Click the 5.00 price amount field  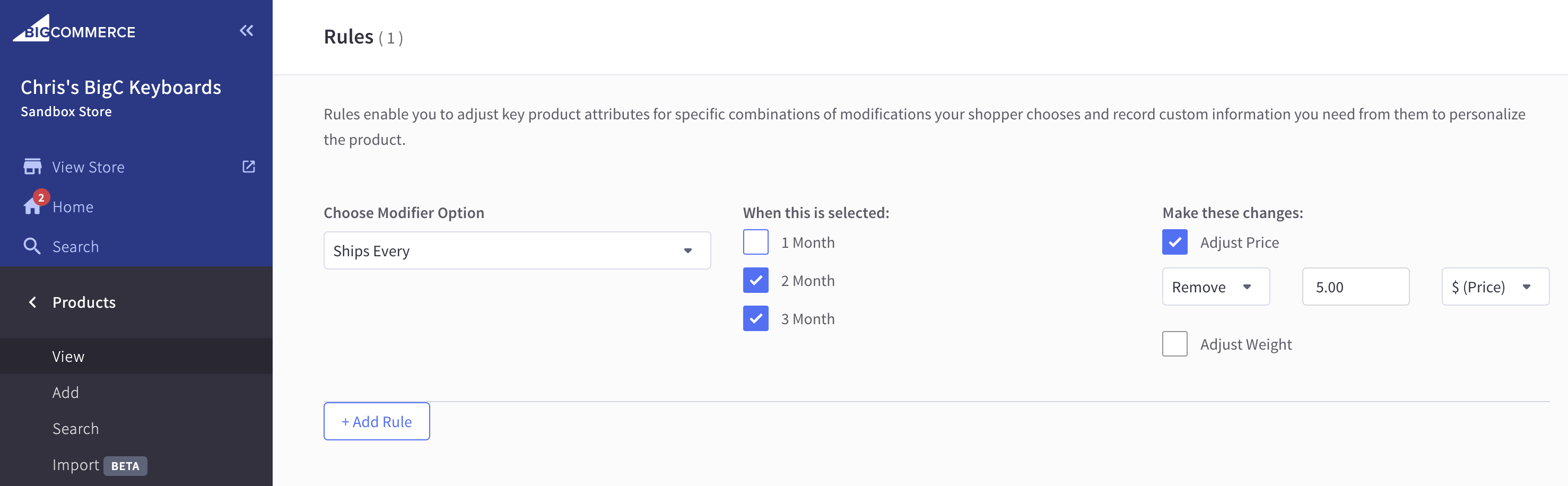[1356, 286]
